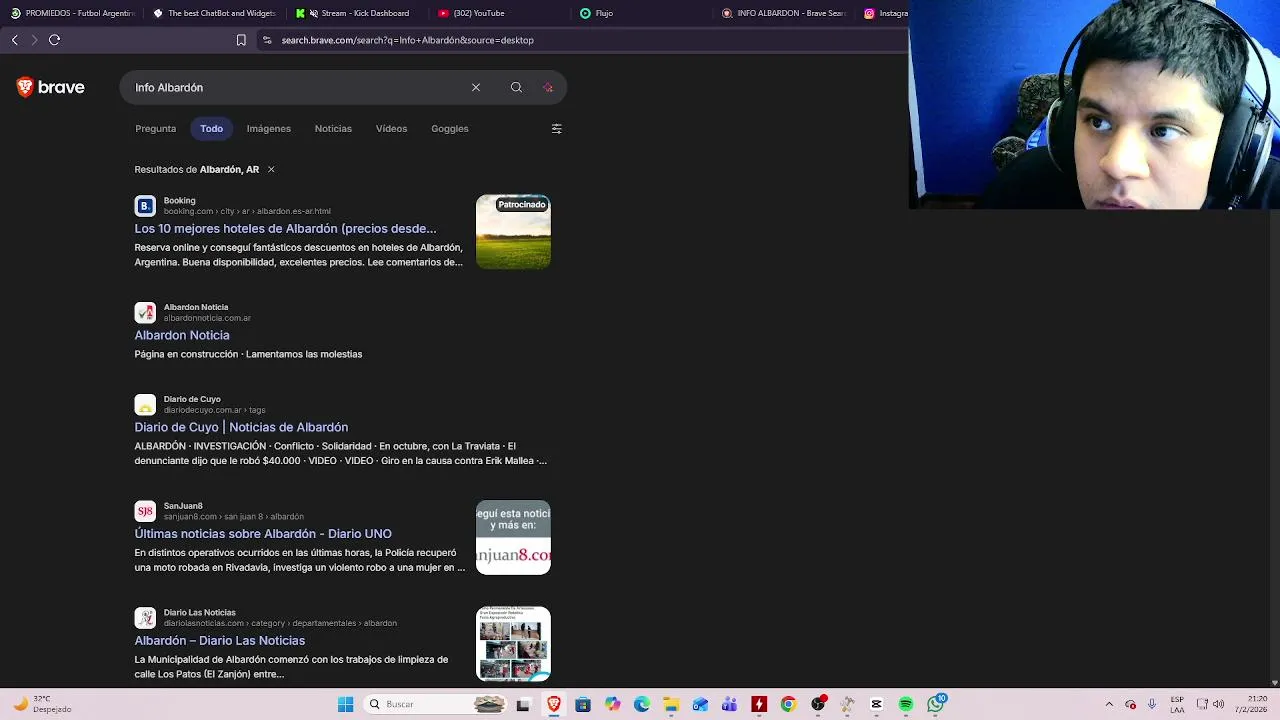Reload the current page
Viewport: 1280px width, 720px height.
coord(55,40)
